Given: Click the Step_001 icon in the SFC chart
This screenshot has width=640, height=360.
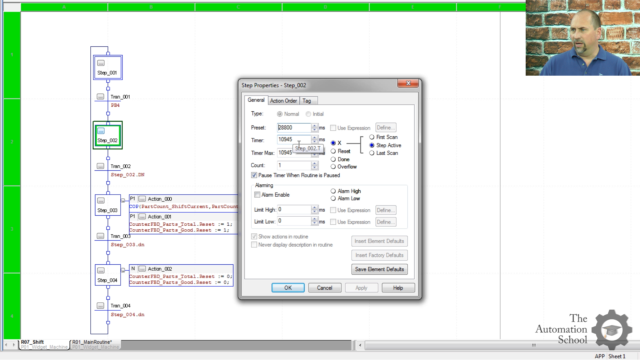Looking at the screenshot, I should pyautogui.click(x=101, y=63).
